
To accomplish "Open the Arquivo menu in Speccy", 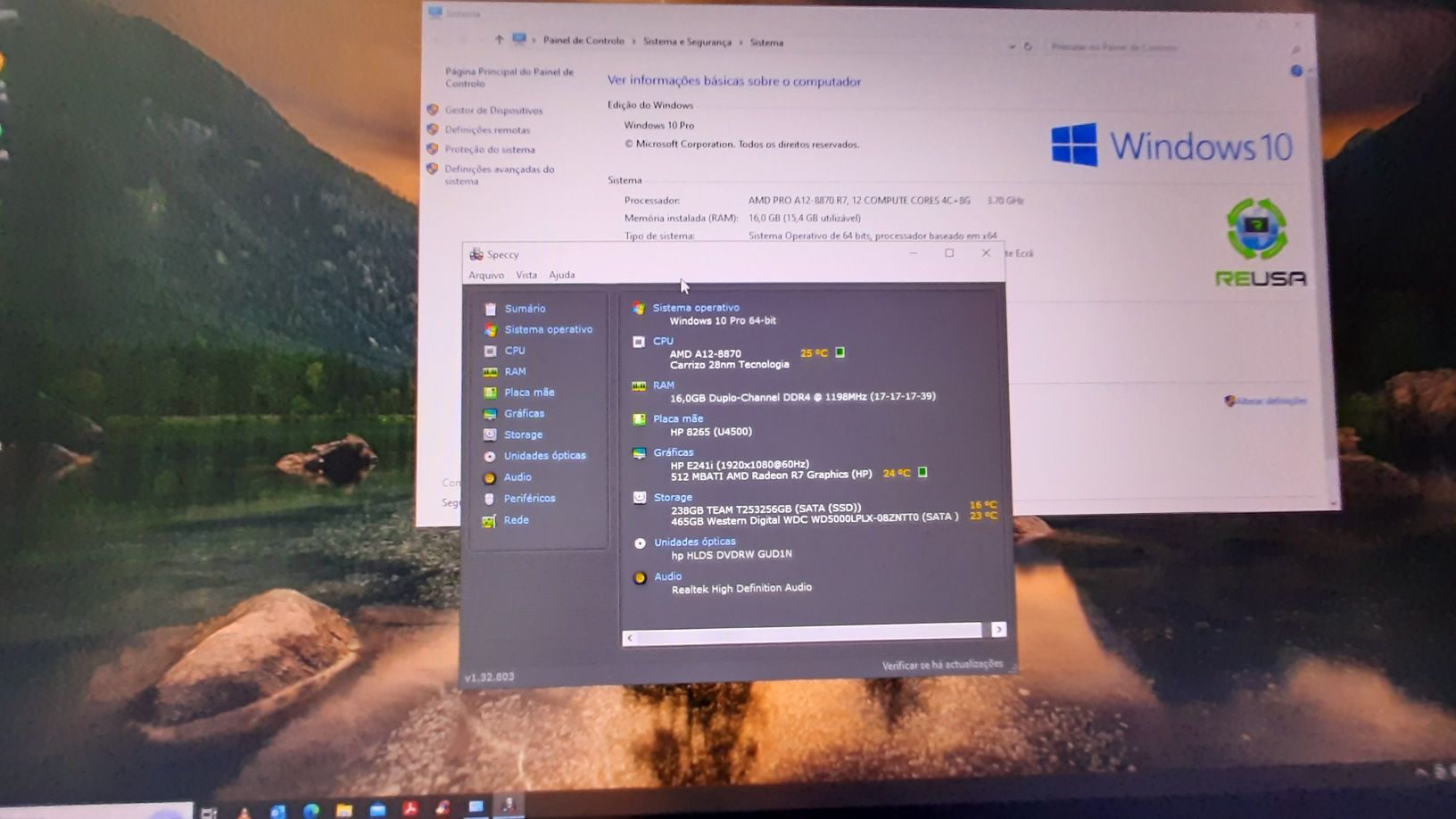I will [486, 275].
